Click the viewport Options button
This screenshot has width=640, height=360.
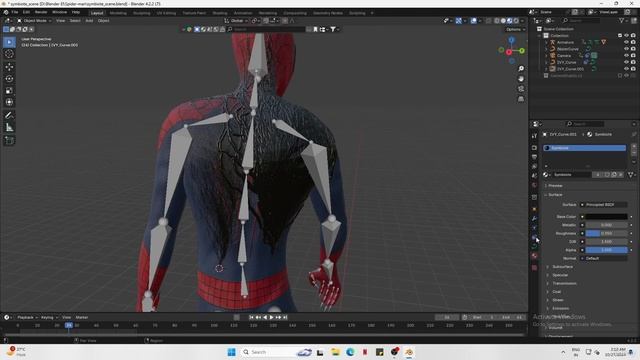click(x=515, y=29)
